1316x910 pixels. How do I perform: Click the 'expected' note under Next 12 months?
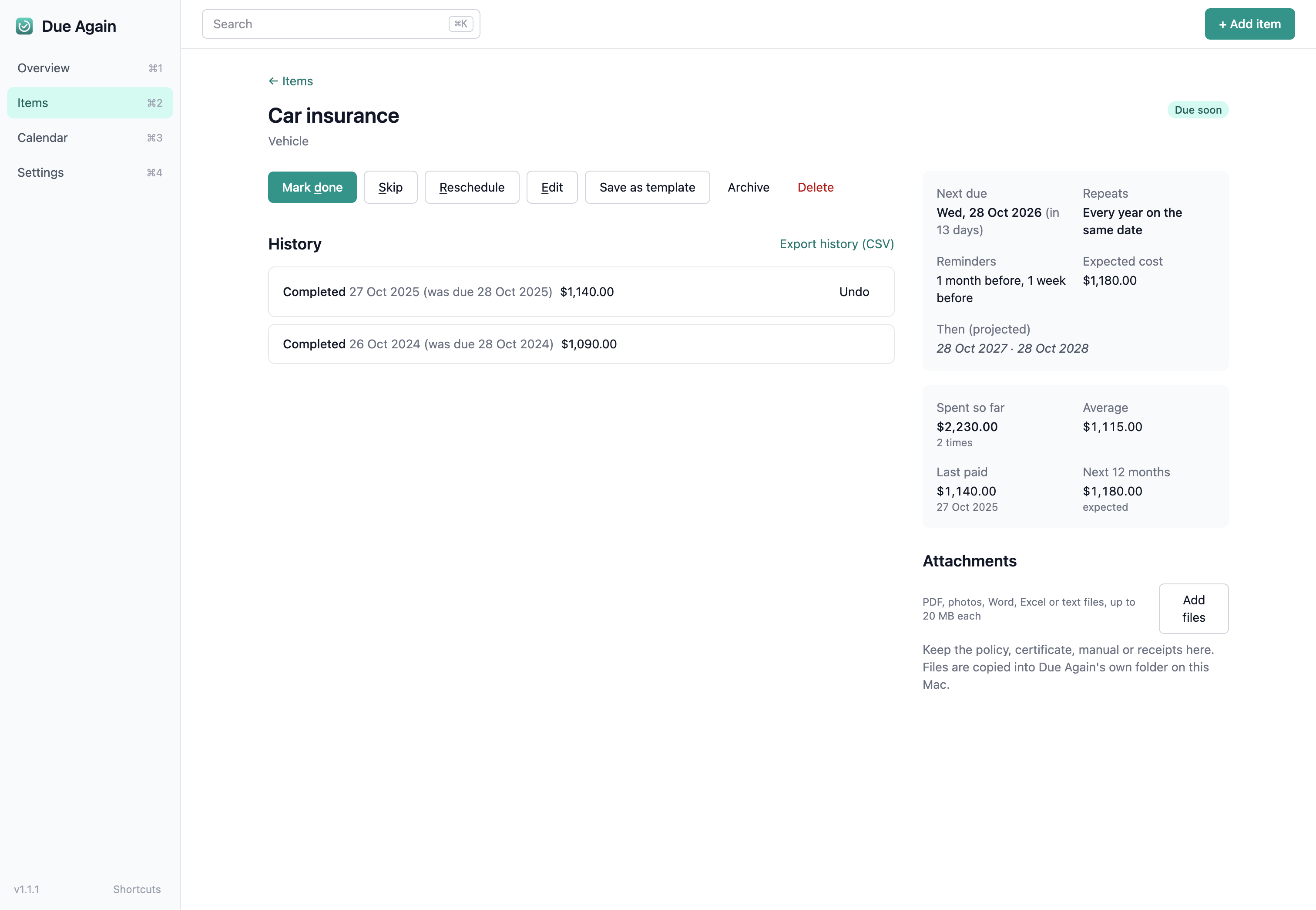[1105, 507]
